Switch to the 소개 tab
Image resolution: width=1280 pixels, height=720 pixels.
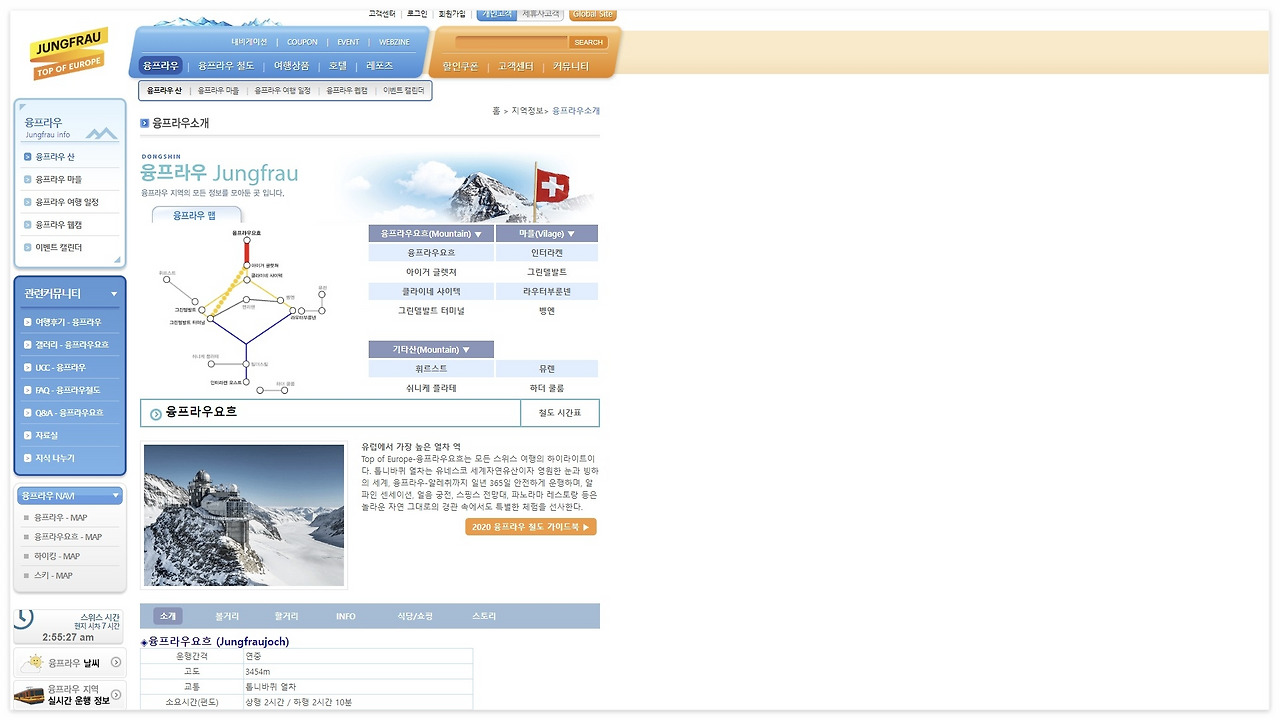168,616
